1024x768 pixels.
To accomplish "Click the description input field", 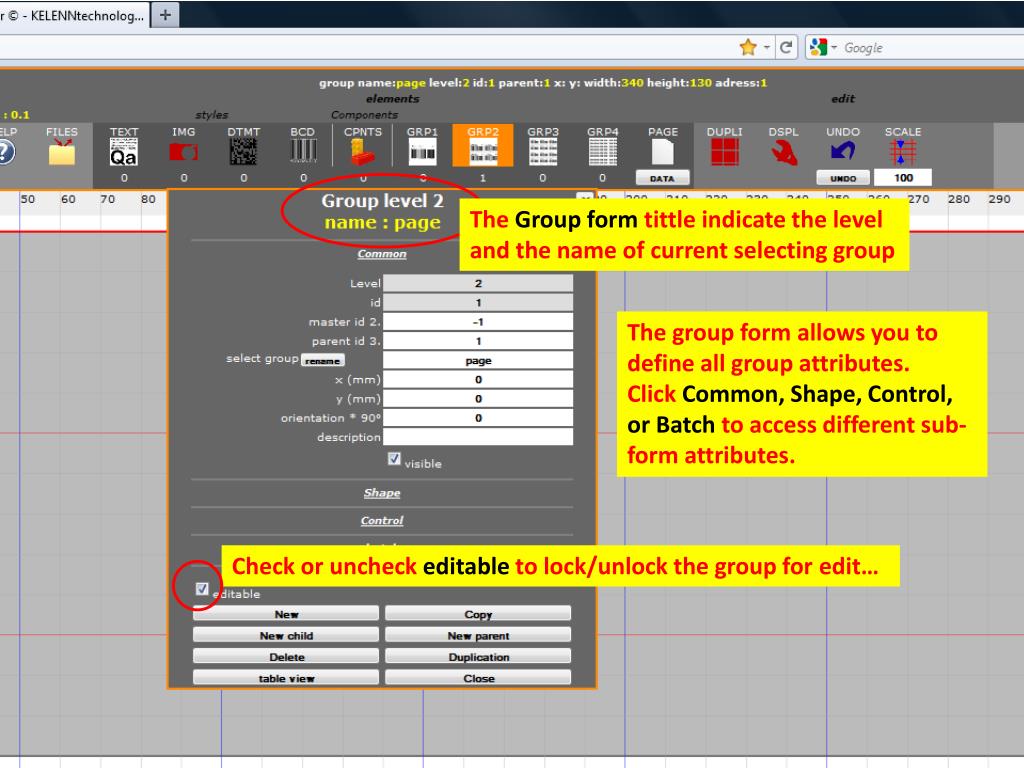I will [x=478, y=437].
